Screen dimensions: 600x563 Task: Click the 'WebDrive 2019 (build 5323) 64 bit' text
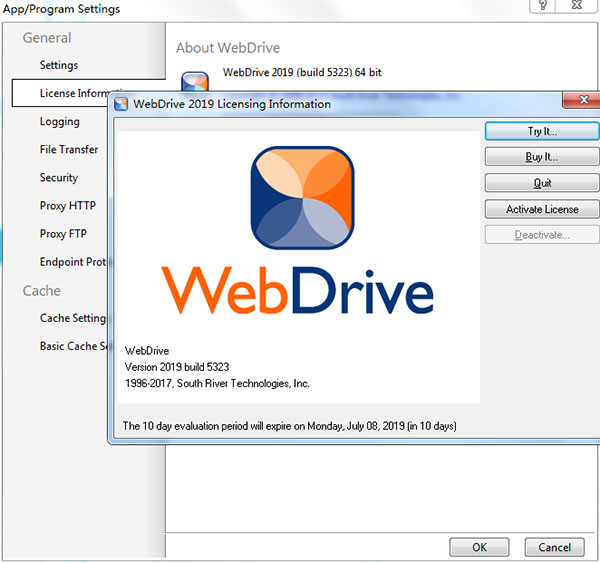(302, 72)
